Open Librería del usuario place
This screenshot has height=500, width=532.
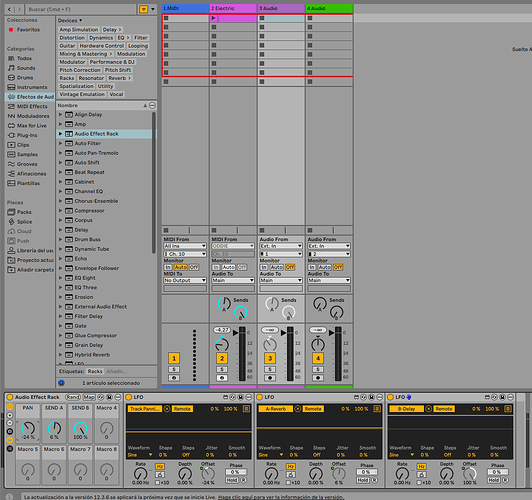coord(30,251)
